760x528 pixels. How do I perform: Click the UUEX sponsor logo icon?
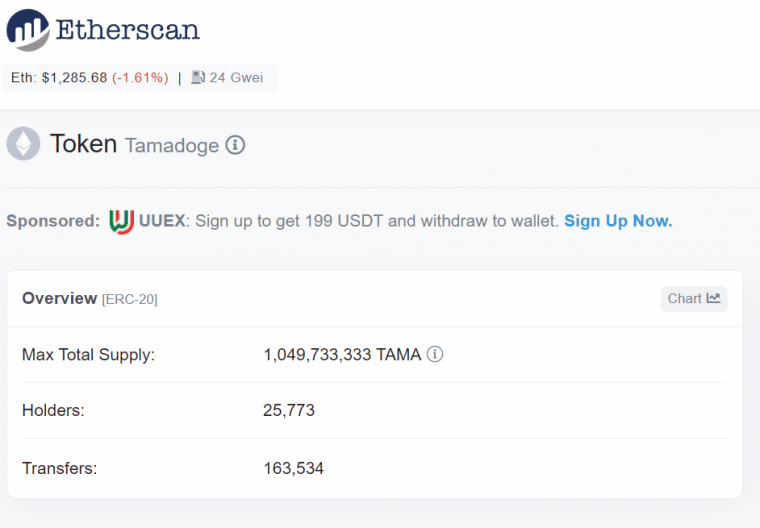tap(121, 222)
